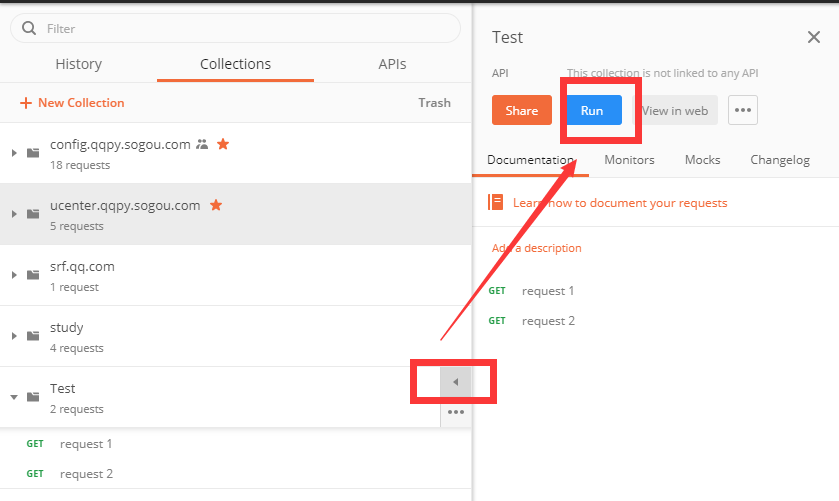Unstar the config.qqpy.sogou.com collection
Image resolution: width=839 pixels, height=501 pixels.
click(223, 144)
